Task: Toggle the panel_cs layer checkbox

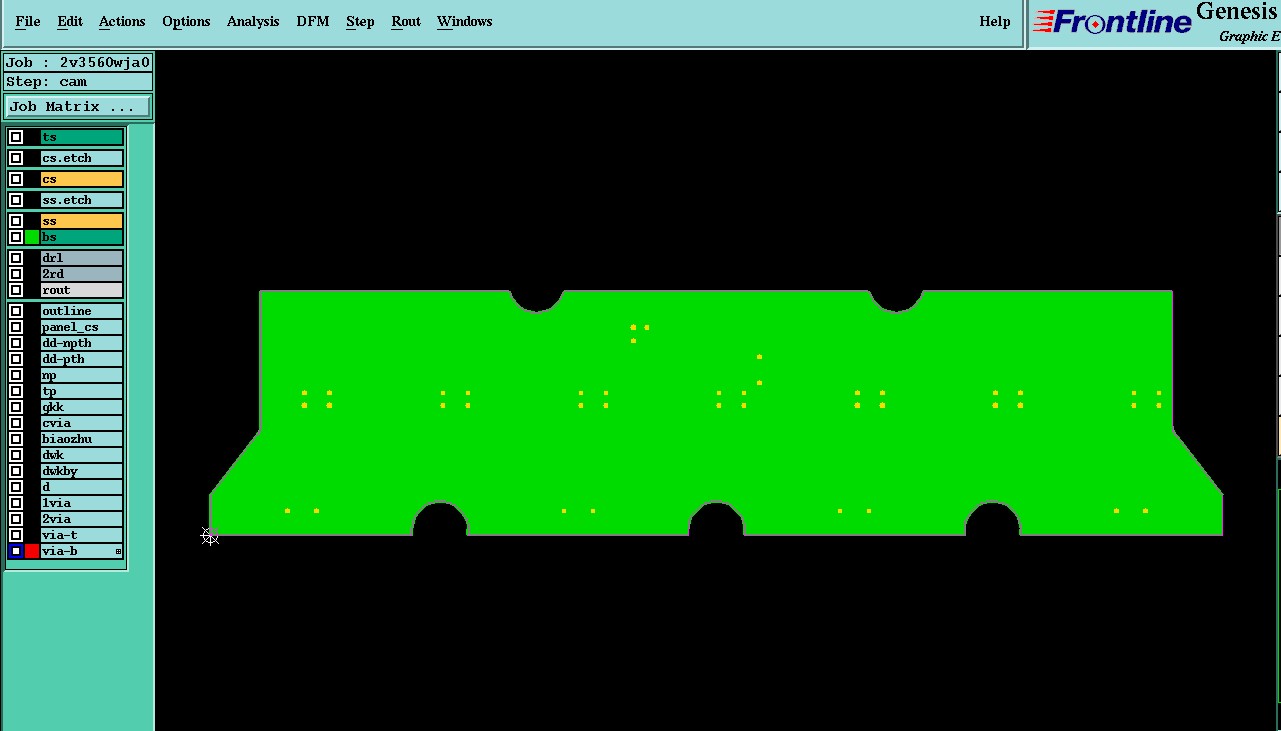Action: click(x=16, y=327)
